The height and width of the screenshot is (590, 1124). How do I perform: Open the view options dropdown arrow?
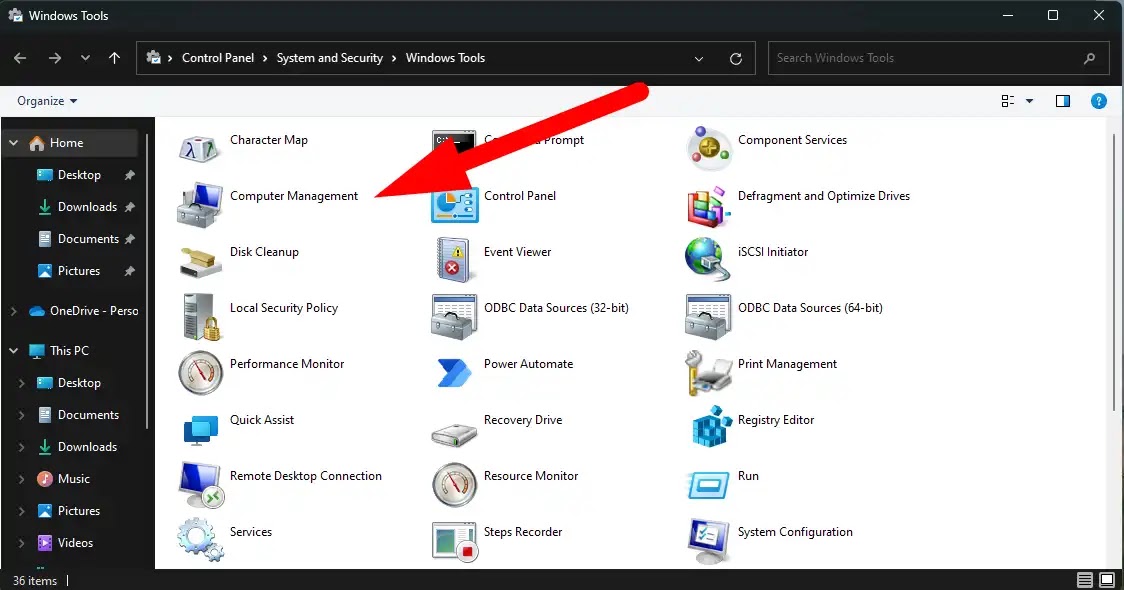pyautogui.click(x=1029, y=101)
